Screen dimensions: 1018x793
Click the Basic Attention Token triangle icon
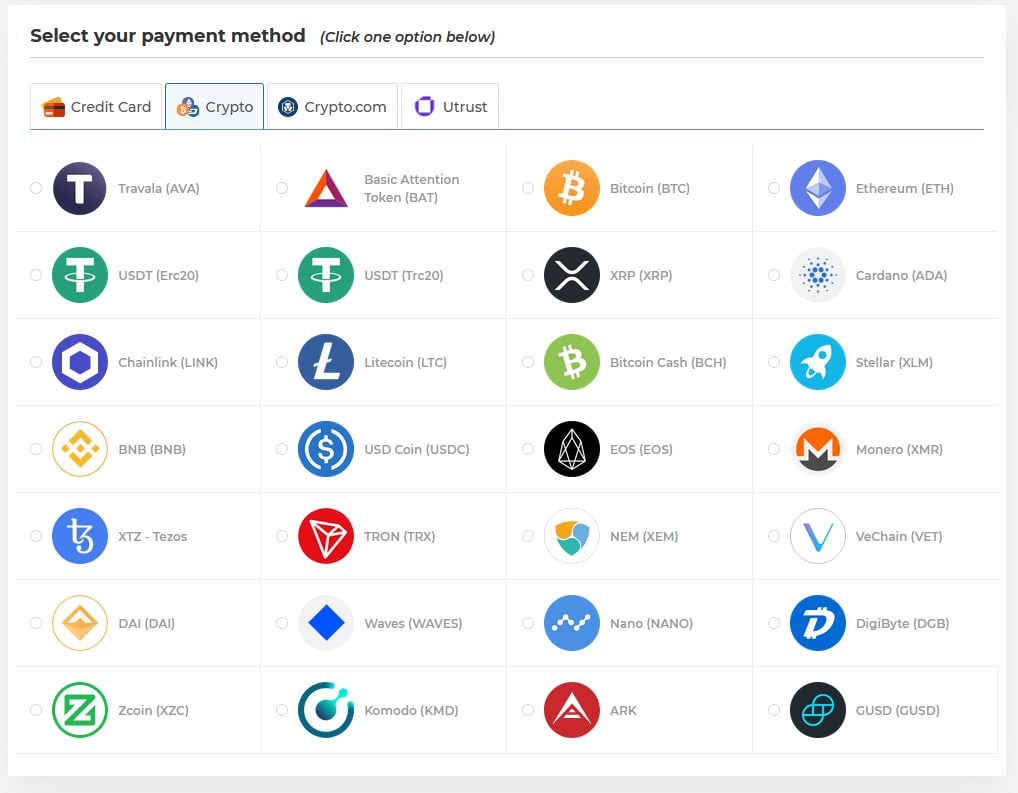(326, 188)
